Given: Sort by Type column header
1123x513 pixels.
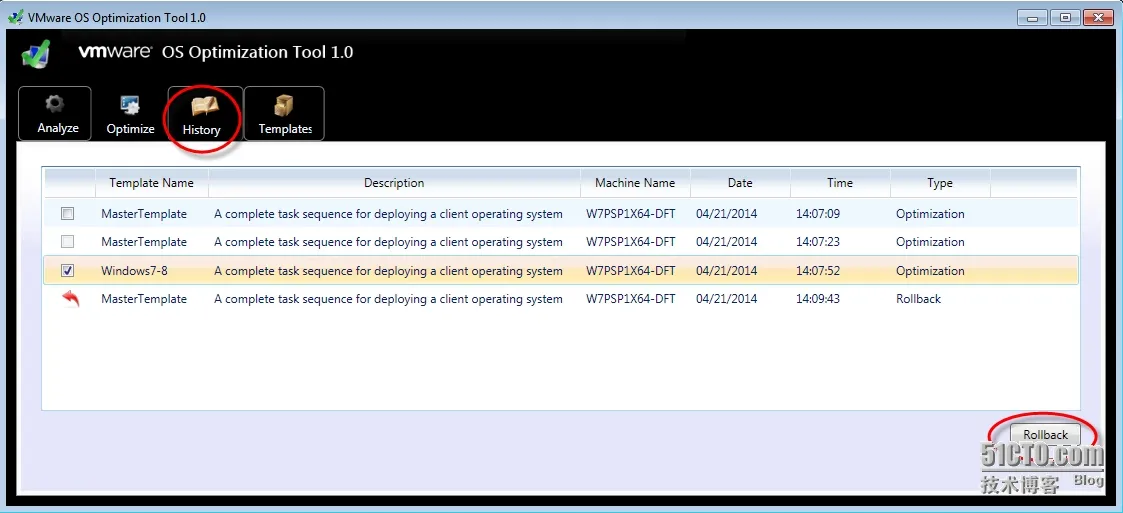Looking at the screenshot, I should 940,183.
